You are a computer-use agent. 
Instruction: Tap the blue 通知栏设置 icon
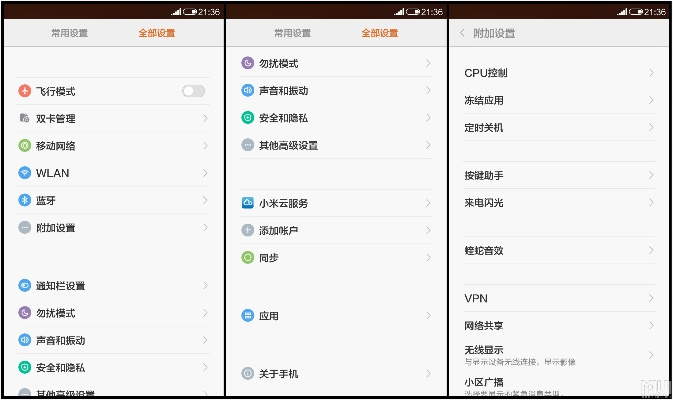tap(24, 285)
